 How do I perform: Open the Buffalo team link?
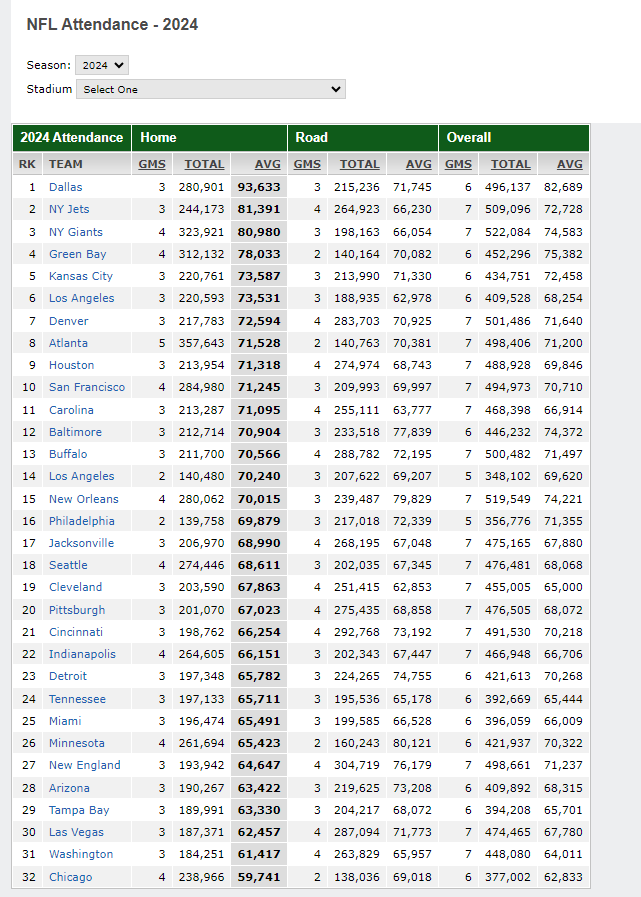point(68,454)
